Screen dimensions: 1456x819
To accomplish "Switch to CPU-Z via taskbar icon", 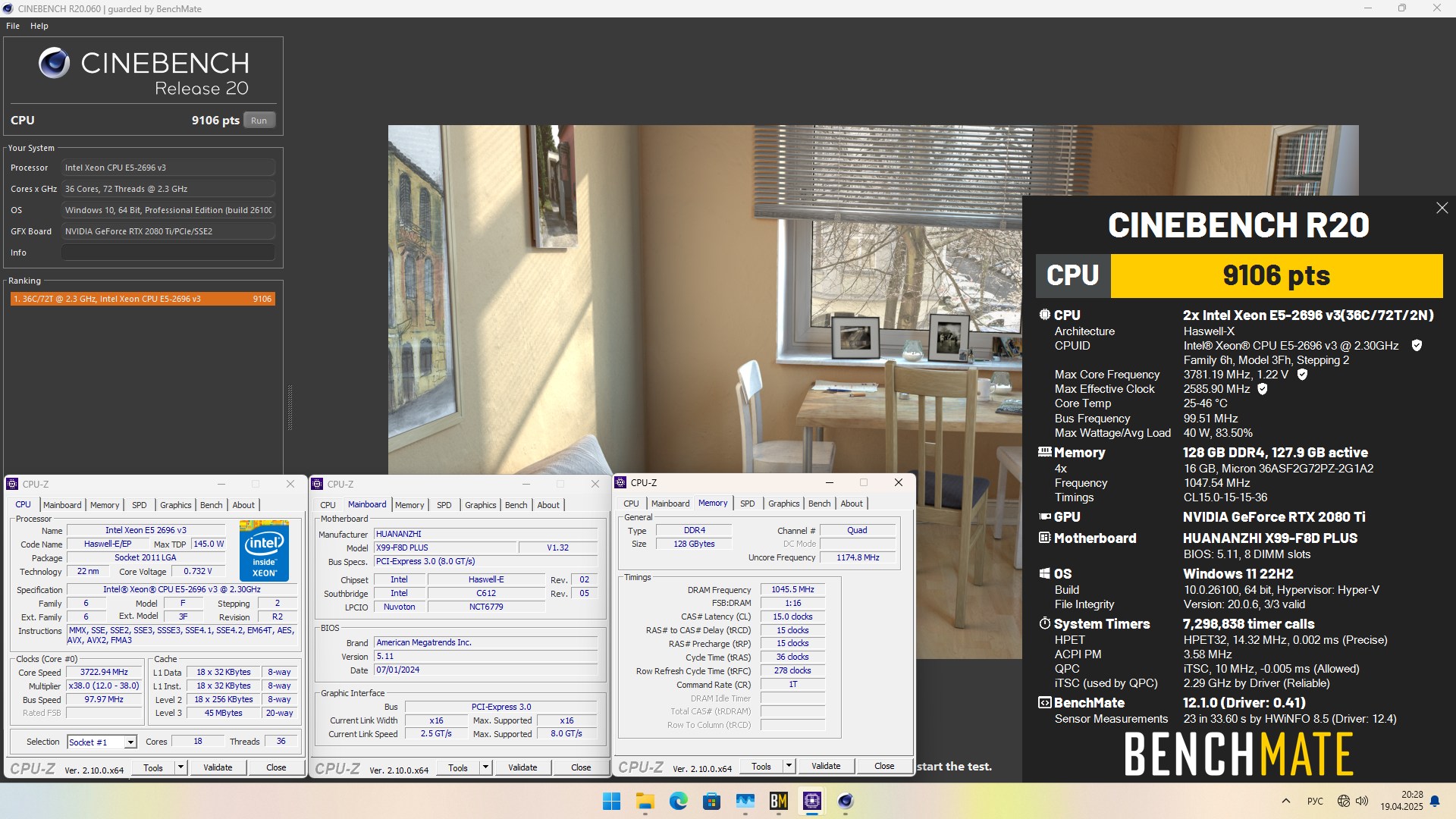I will [x=812, y=801].
